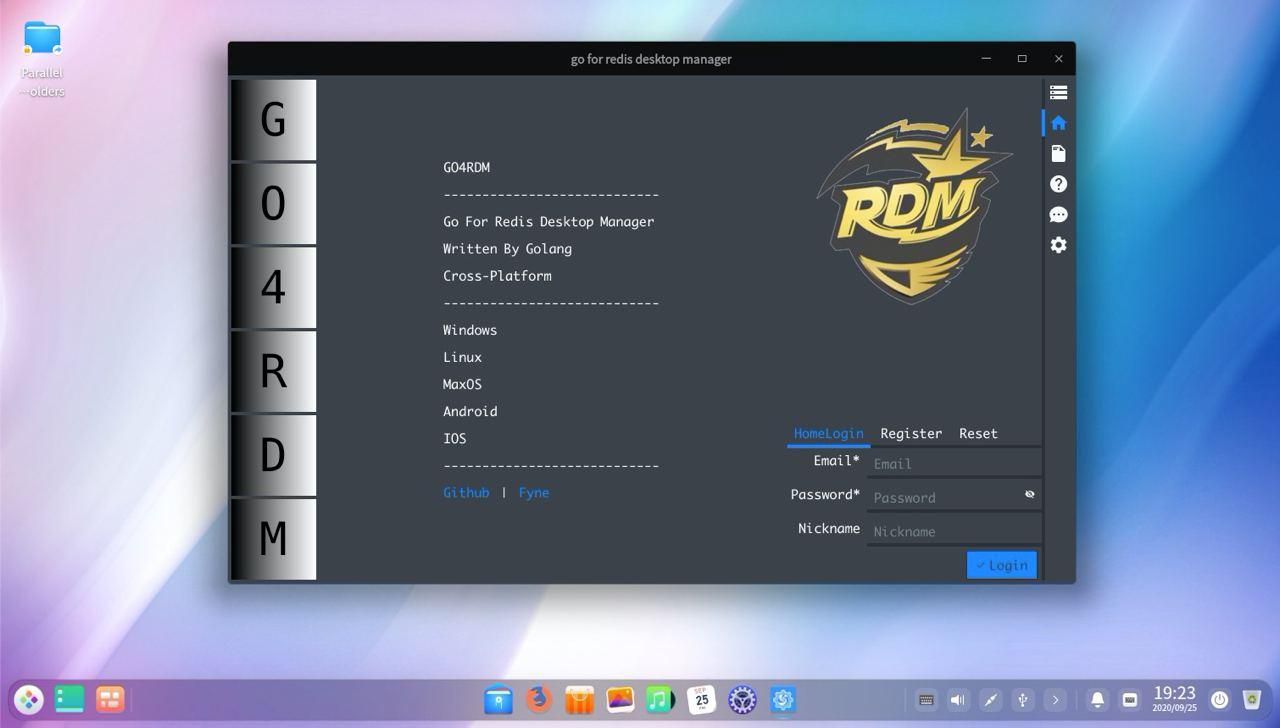
Task: Open the orange desktop grid dock icon
Action: click(110, 699)
